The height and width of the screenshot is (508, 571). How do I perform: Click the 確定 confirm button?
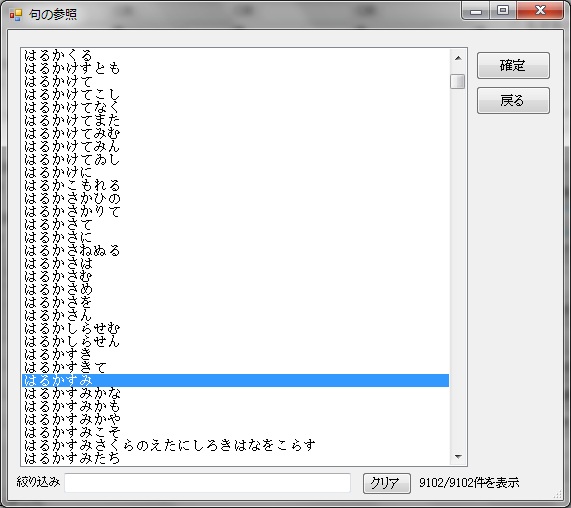click(513, 66)
